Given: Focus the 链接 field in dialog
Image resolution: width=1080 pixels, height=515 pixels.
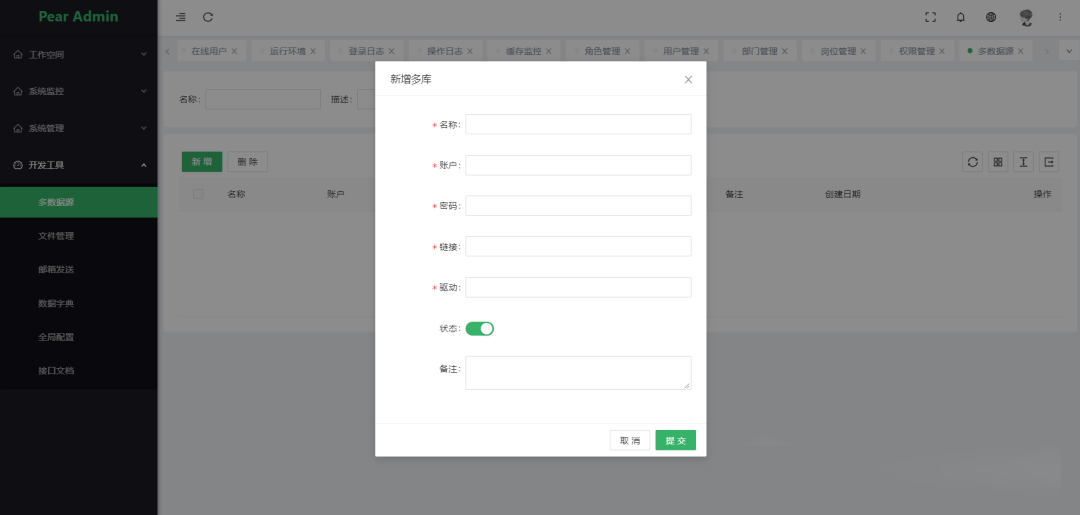Looking at the screenshot, I should click(x=579, y=246).
